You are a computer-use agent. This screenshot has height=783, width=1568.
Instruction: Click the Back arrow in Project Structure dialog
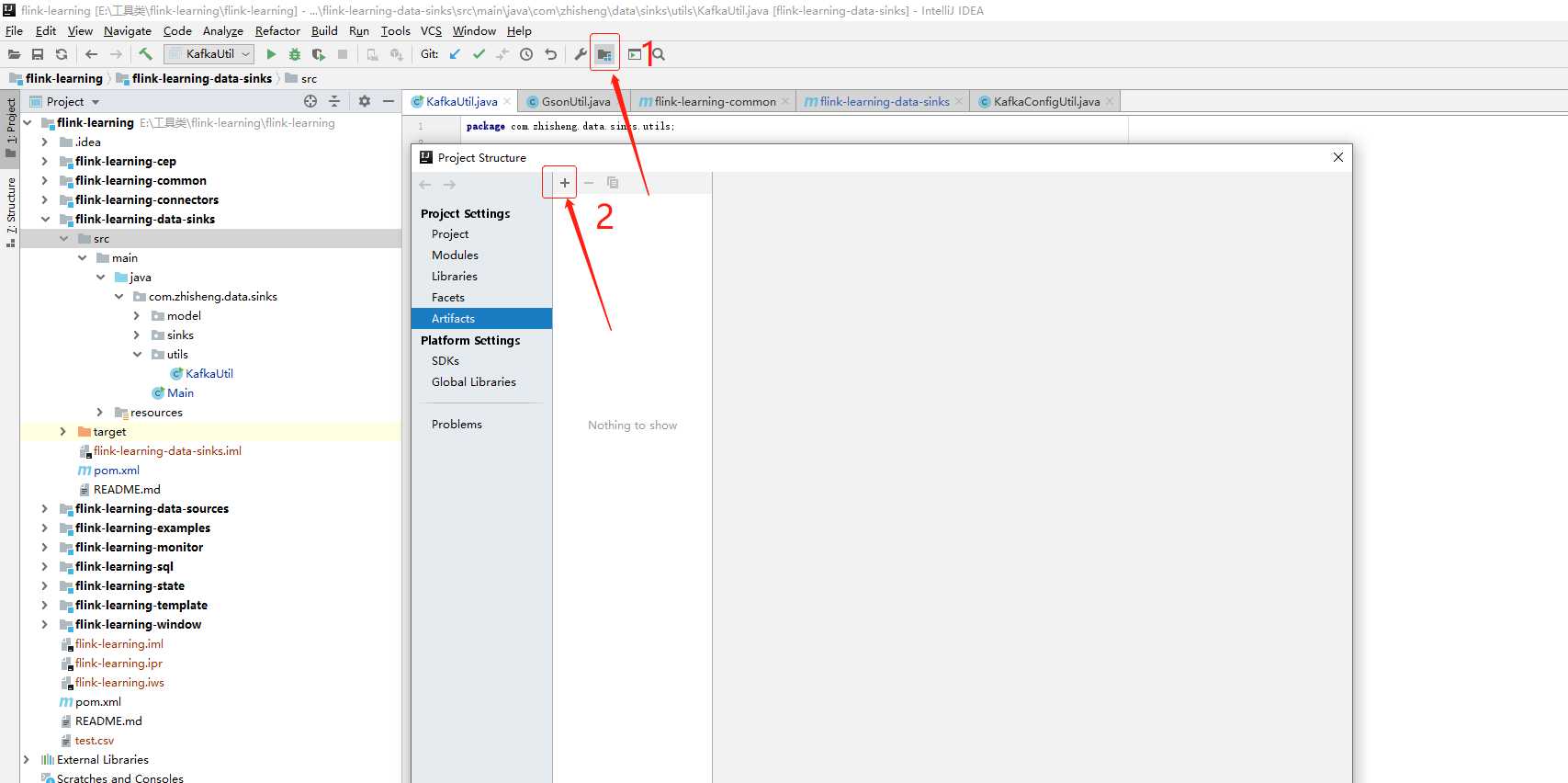(x=425, y=185)
